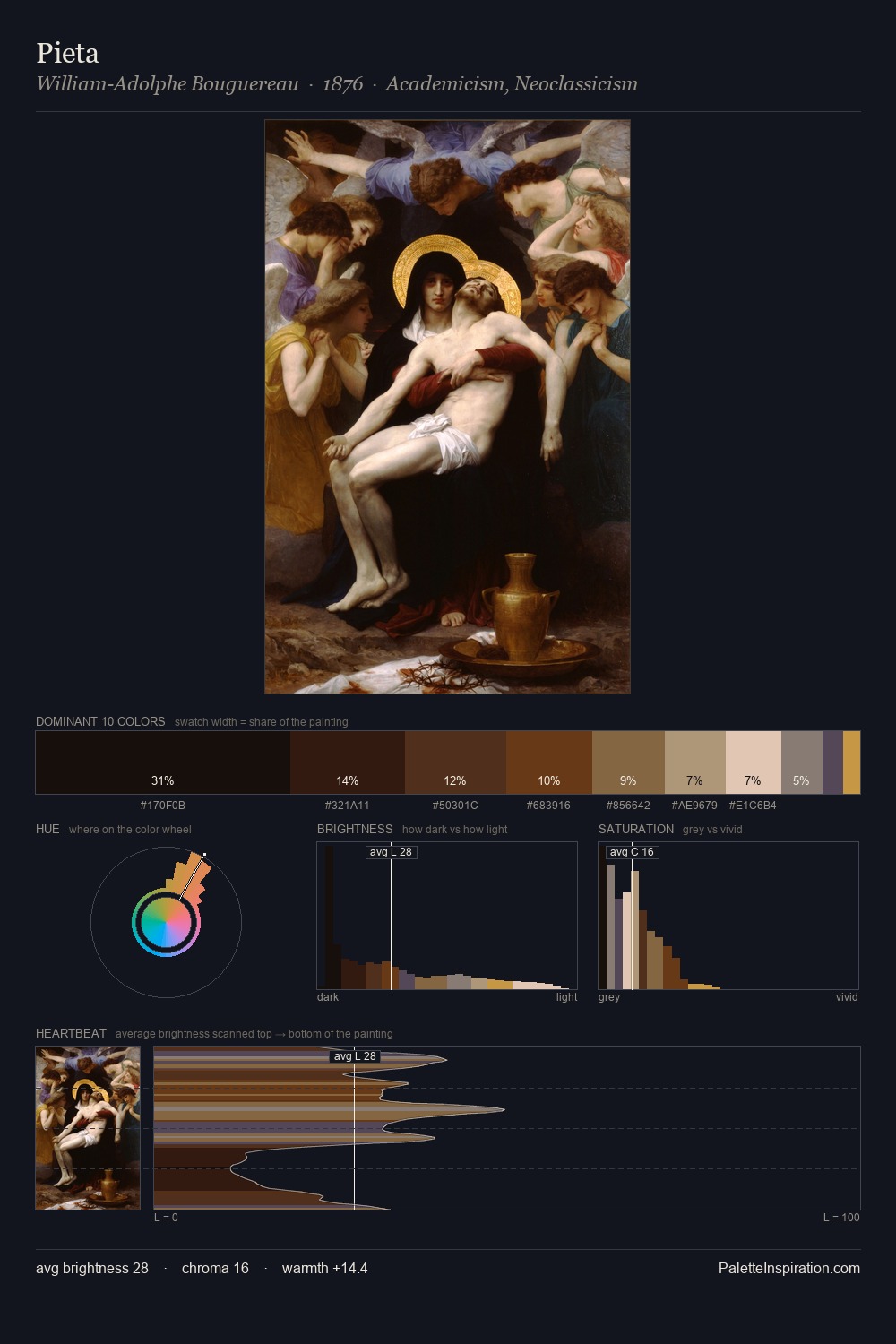Click the #E1C6B4 hex code label

tap(753, 806)
